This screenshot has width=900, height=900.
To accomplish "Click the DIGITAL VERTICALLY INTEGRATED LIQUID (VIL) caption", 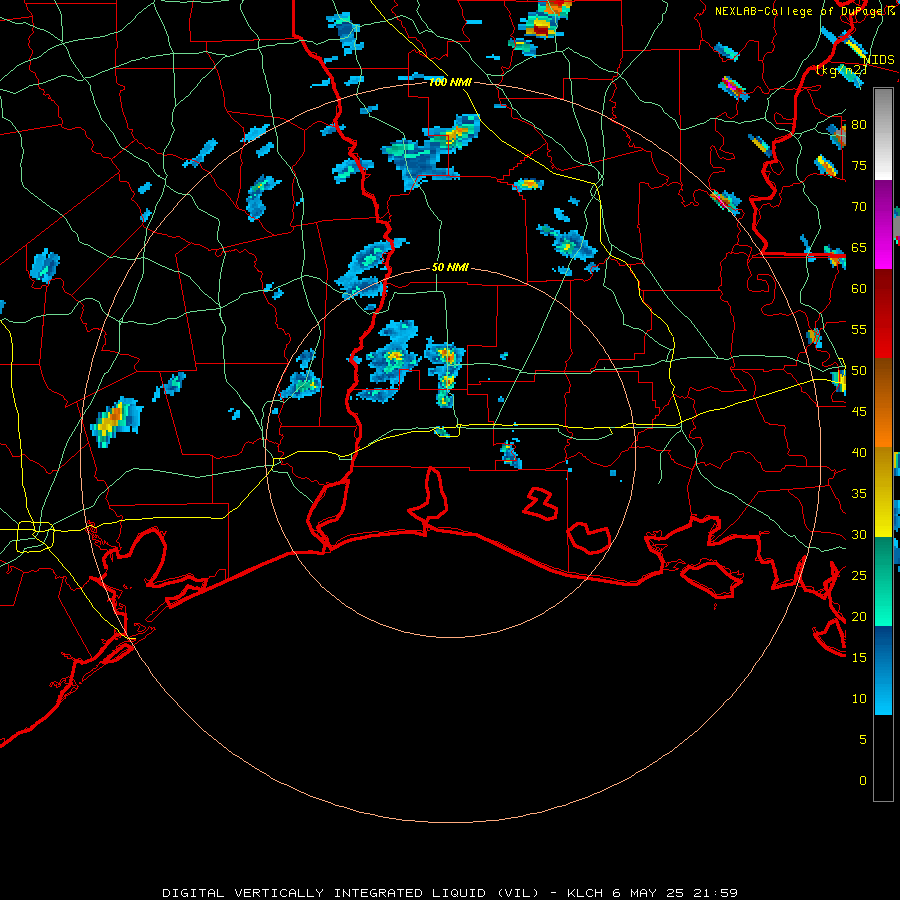I will coord(351,893).
